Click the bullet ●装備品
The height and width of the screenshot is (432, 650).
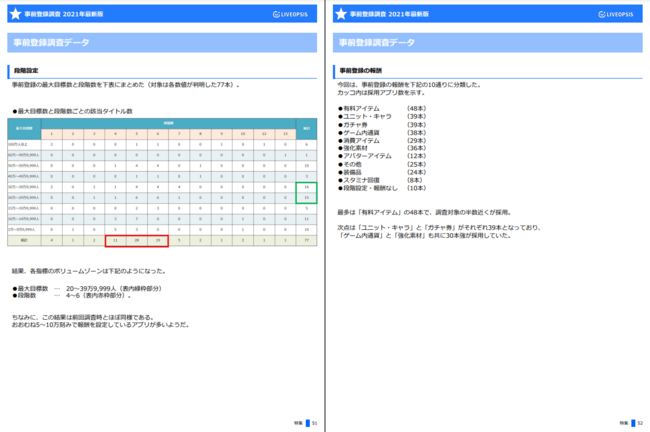(349, 172)
